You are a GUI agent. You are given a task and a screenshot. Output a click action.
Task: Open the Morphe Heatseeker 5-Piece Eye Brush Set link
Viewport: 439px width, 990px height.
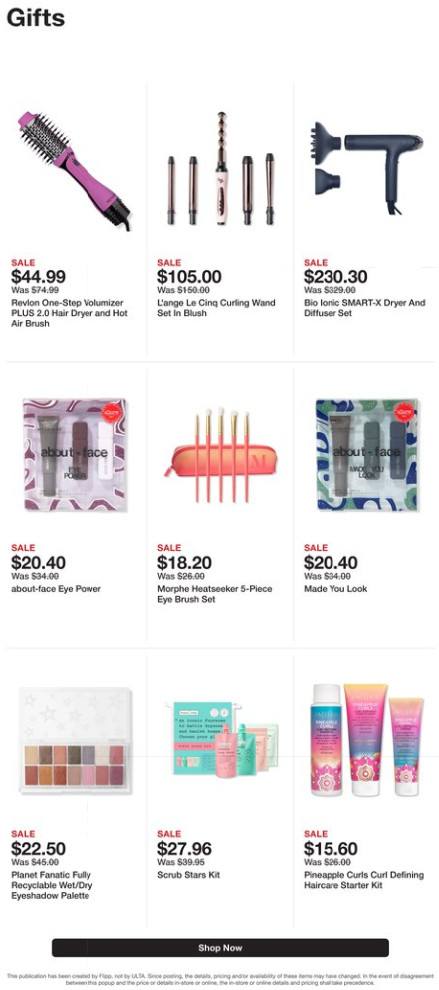pyautogui.click(x=215, y=594)
